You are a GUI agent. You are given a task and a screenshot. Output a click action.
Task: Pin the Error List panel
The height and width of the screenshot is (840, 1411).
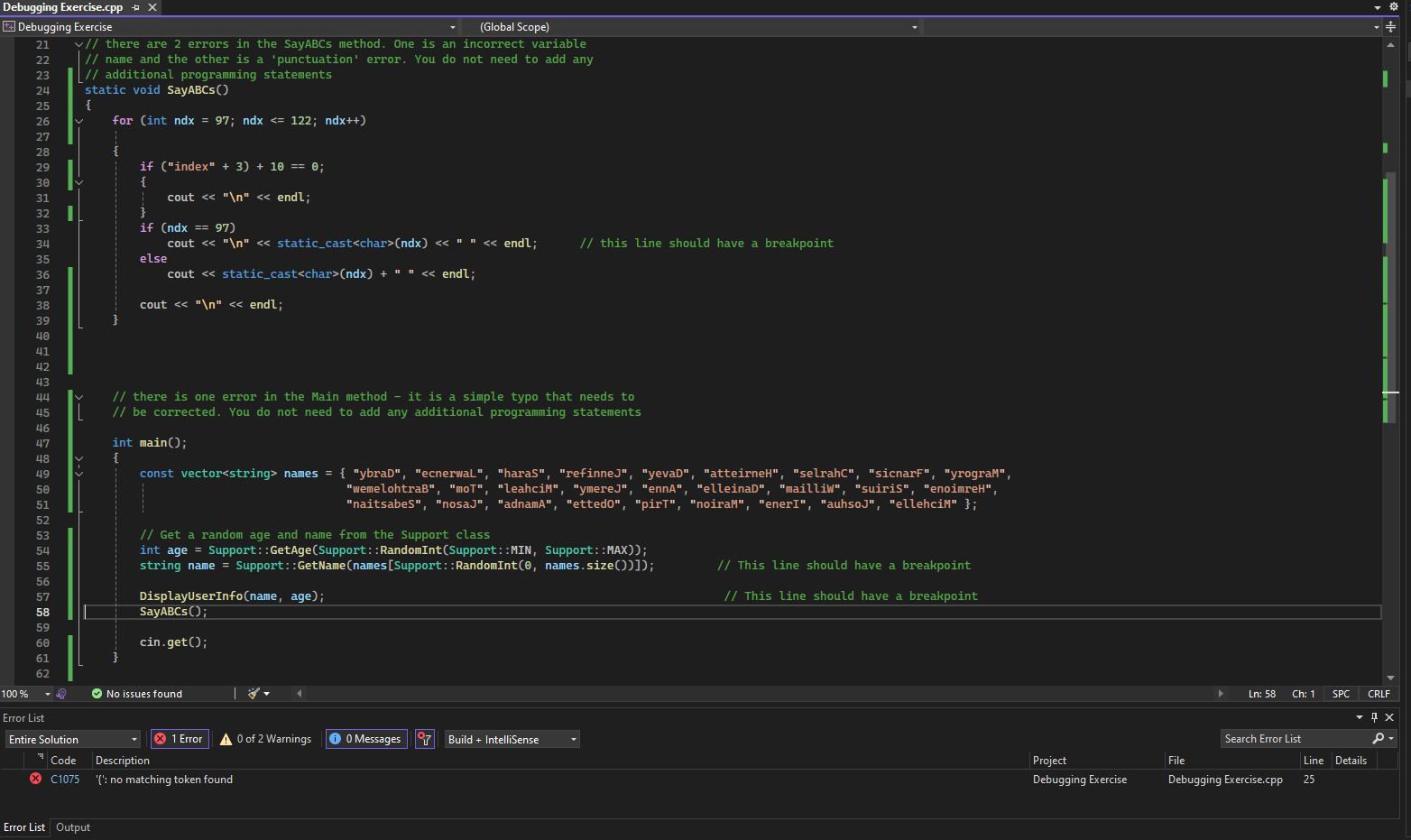(x=1374, y=717)
